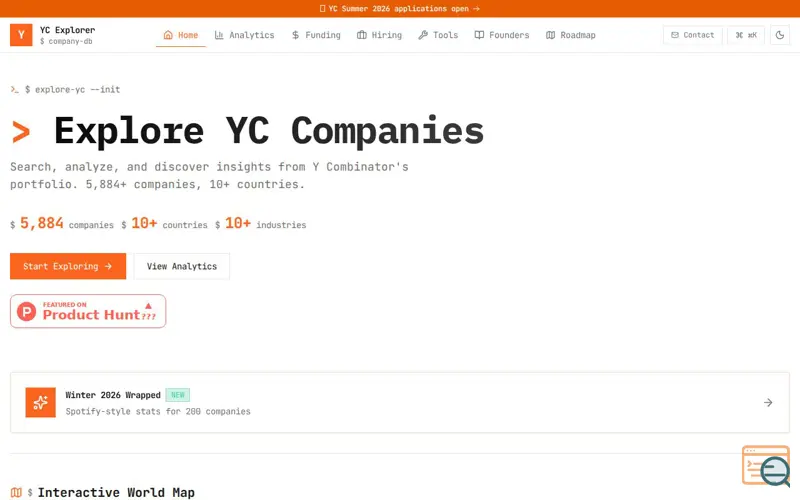800x500 pixels.
Task: Click the Start Exploring button
Action: [x=68, y=266]
